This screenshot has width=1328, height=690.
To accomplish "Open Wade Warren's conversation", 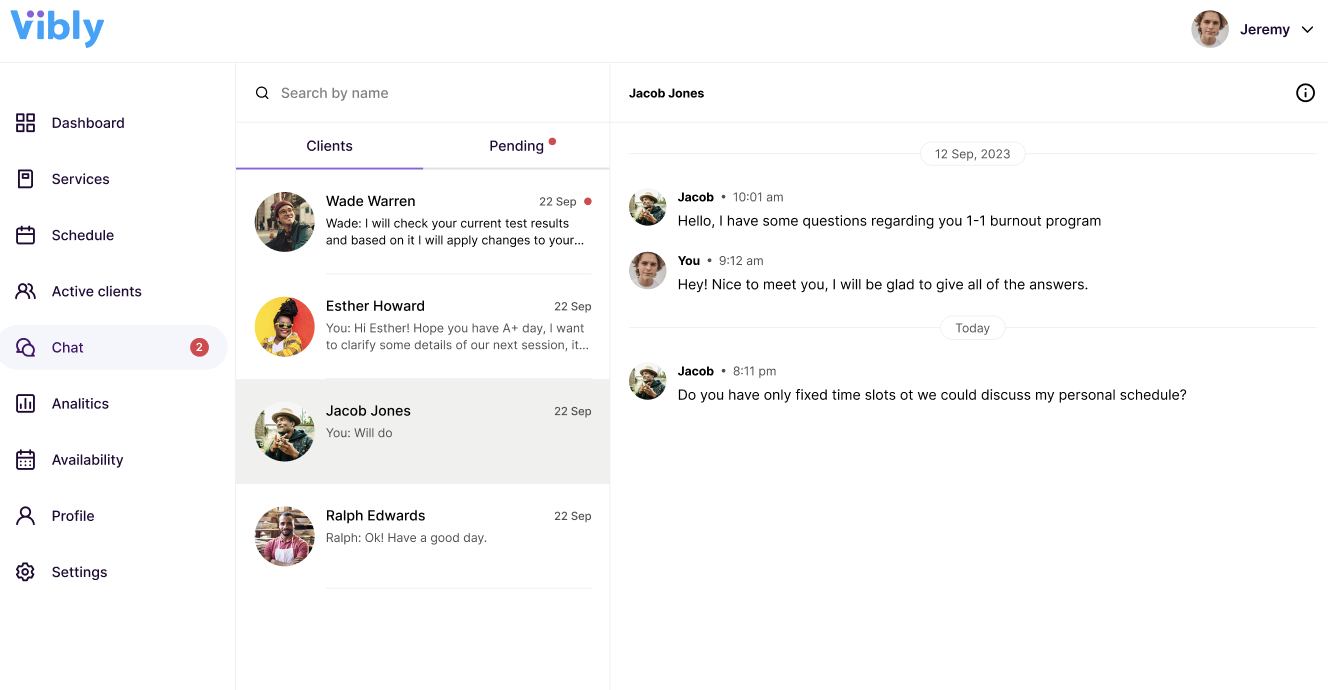I will (422, 221).
